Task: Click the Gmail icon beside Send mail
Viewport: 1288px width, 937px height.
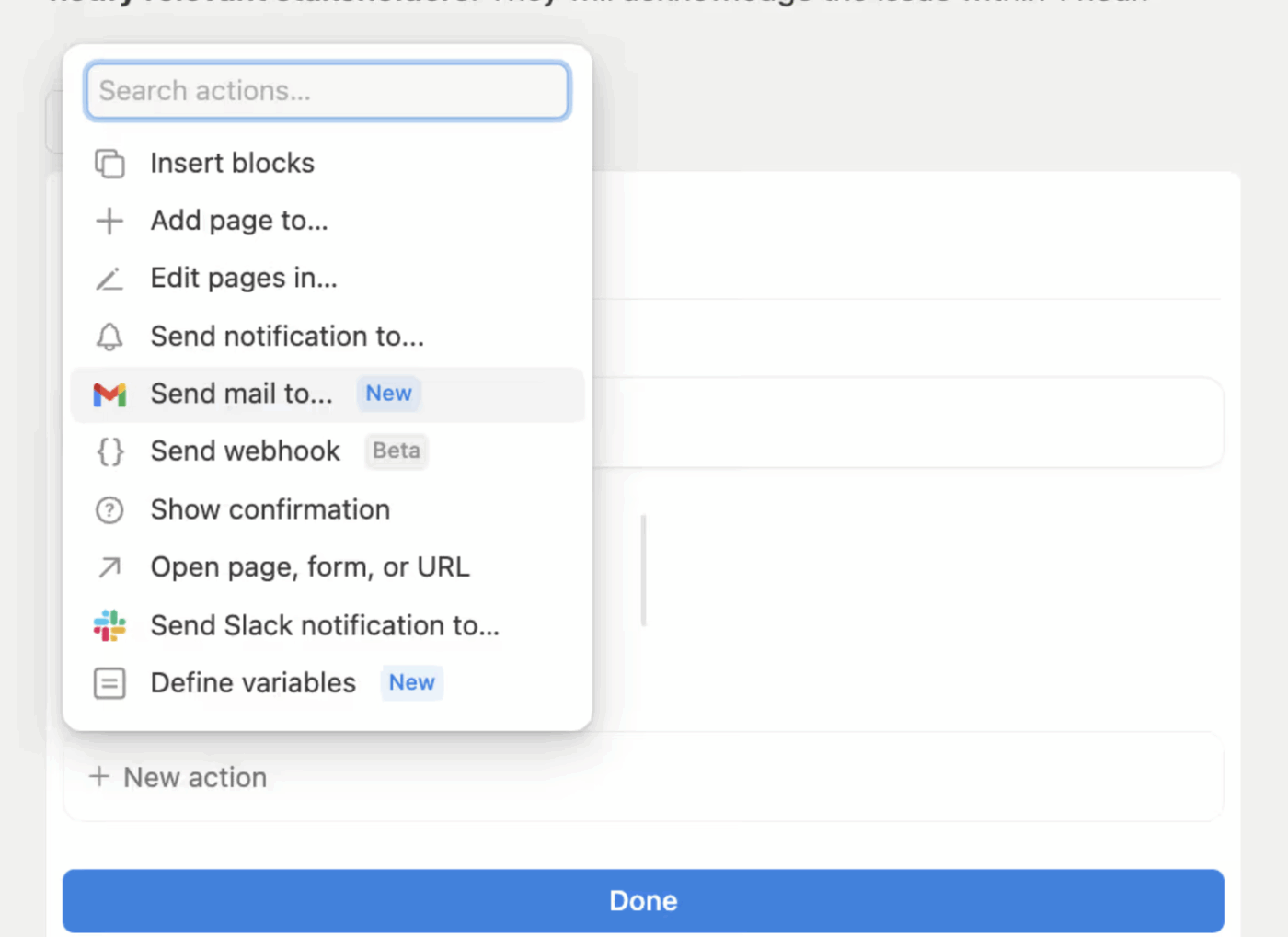Action: pos(109,394)
